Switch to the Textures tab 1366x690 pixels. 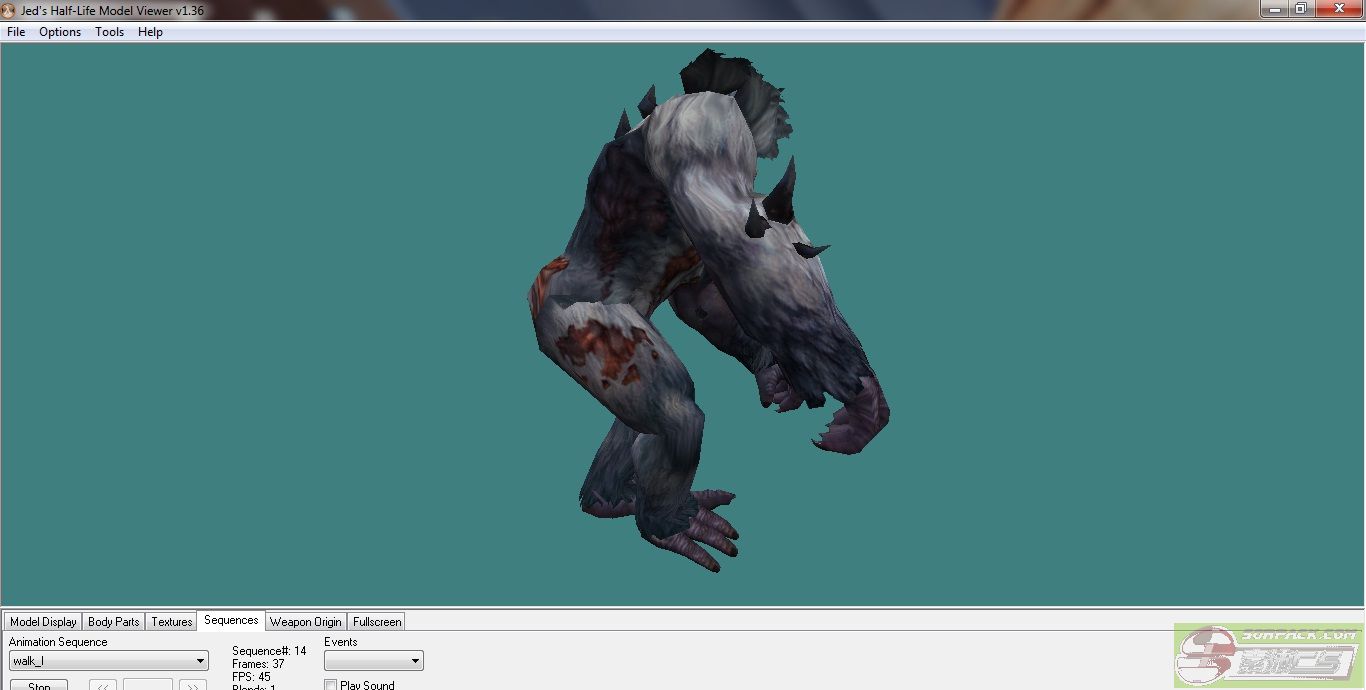tap(172, 622)
